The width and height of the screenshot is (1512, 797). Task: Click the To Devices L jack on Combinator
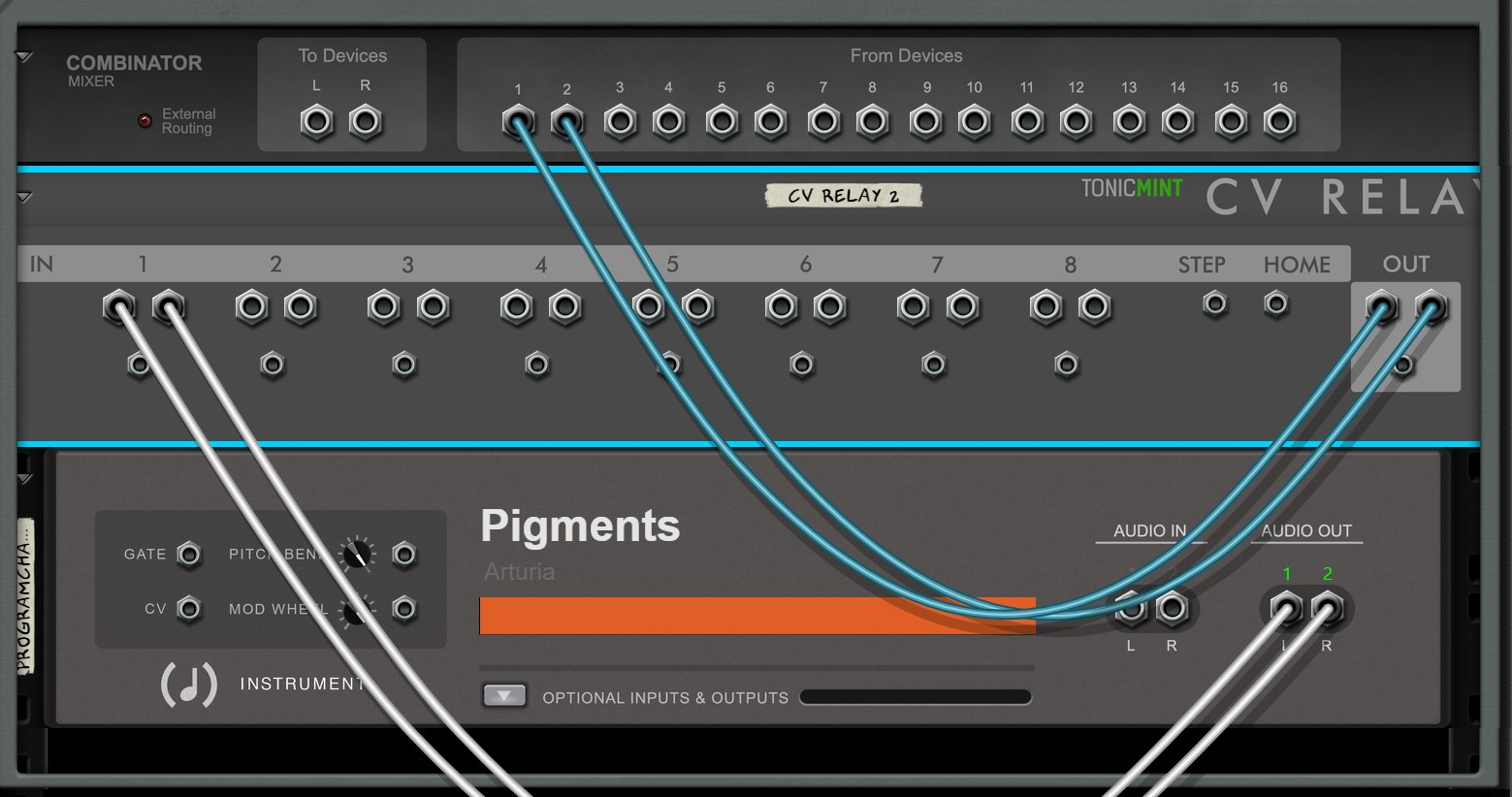(316, 122)
